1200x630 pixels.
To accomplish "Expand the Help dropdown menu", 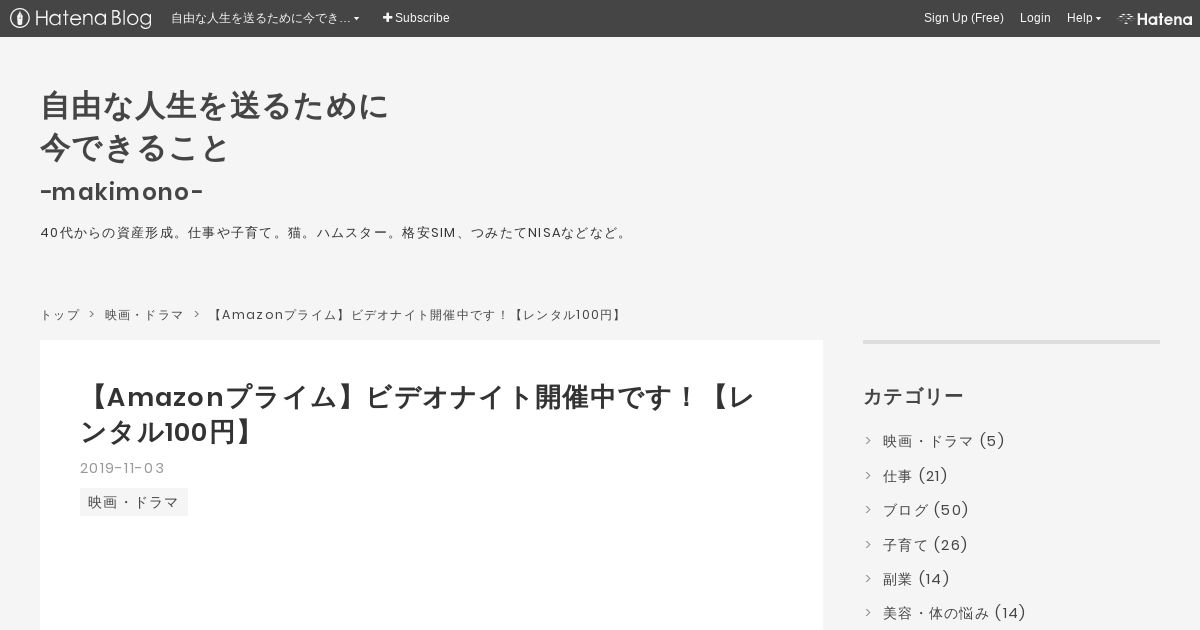I will pyautogui.click(x=1084, y=18).
